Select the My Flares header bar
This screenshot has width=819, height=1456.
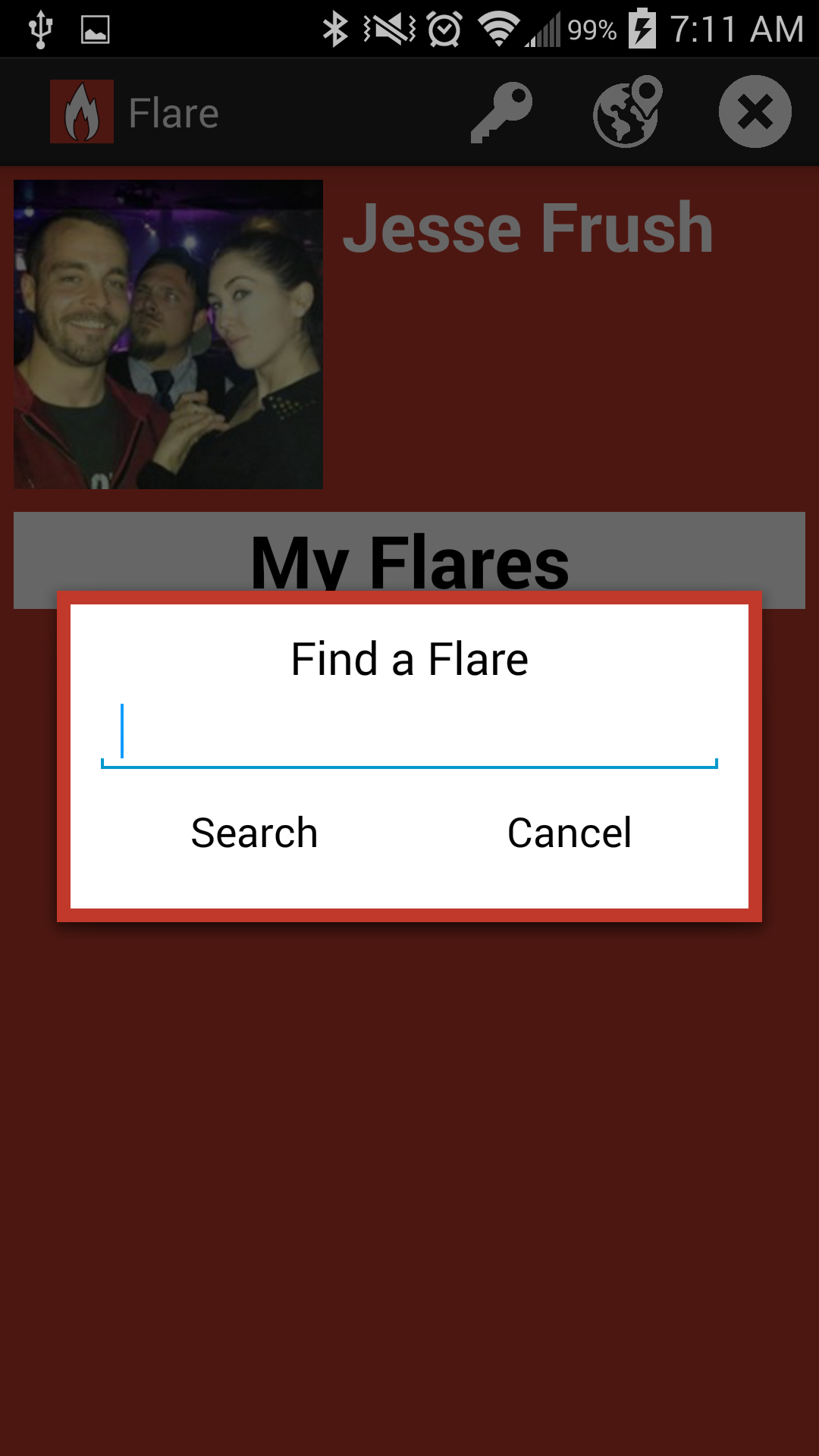(x=409, y=560)
